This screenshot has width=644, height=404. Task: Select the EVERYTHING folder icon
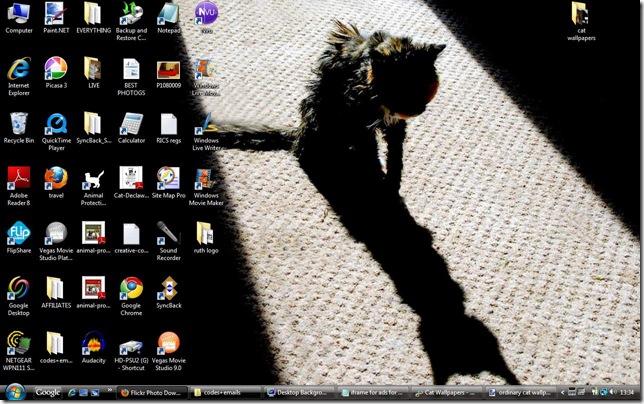point(94,18)
